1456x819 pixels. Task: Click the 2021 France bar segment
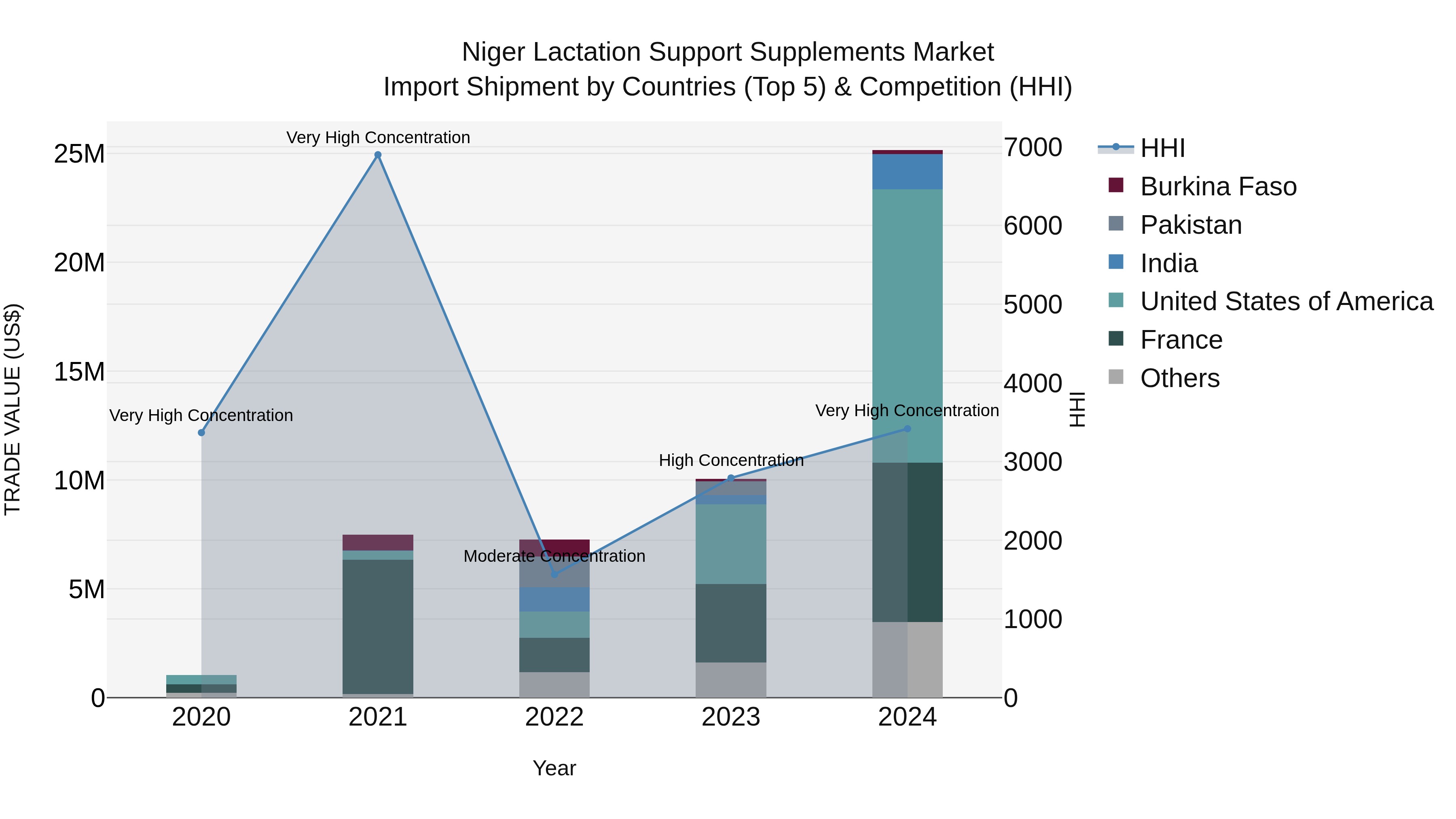(x=378, y=626)
